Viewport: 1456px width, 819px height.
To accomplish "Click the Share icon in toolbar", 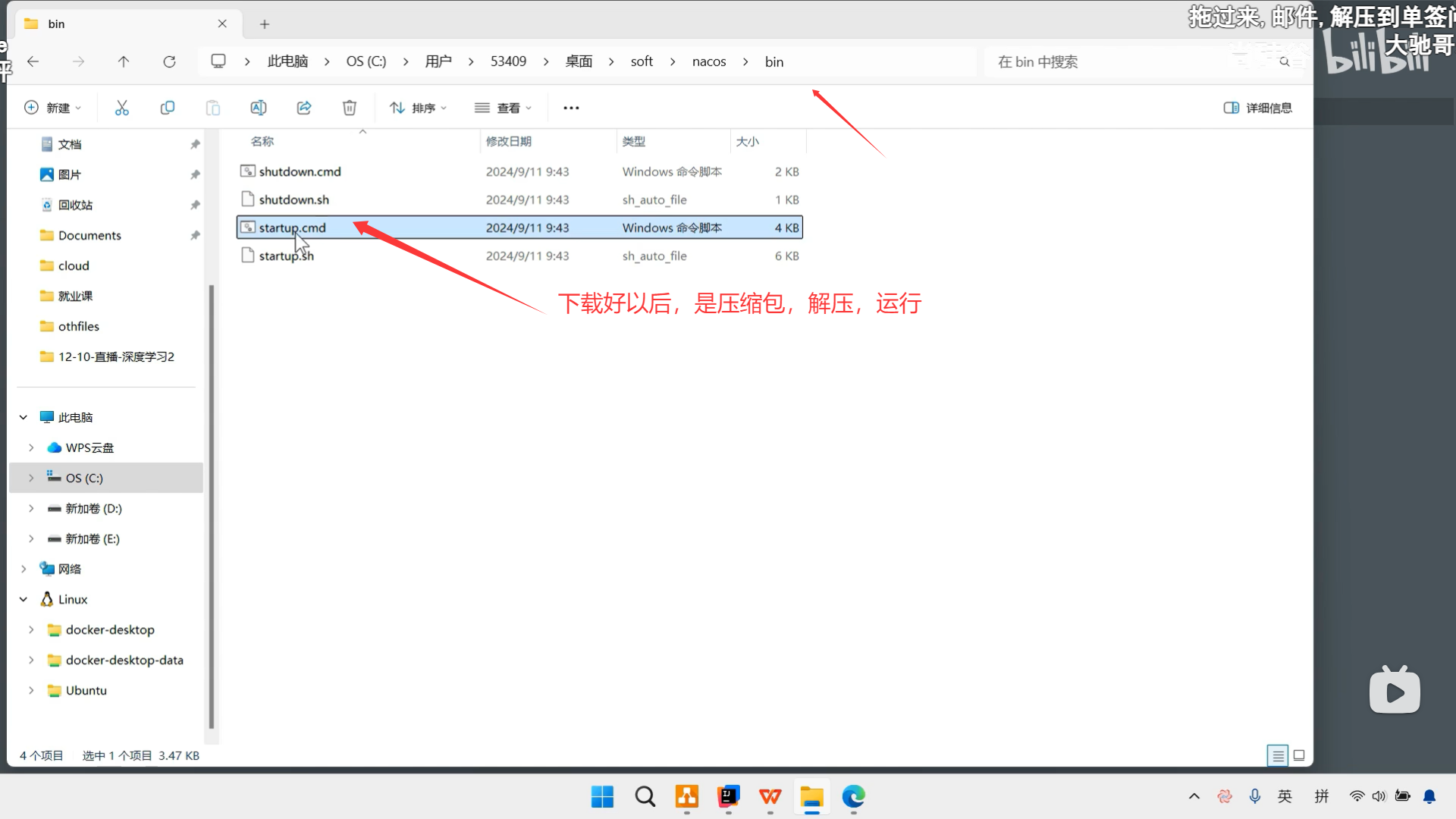I will (x=304, y=108).
